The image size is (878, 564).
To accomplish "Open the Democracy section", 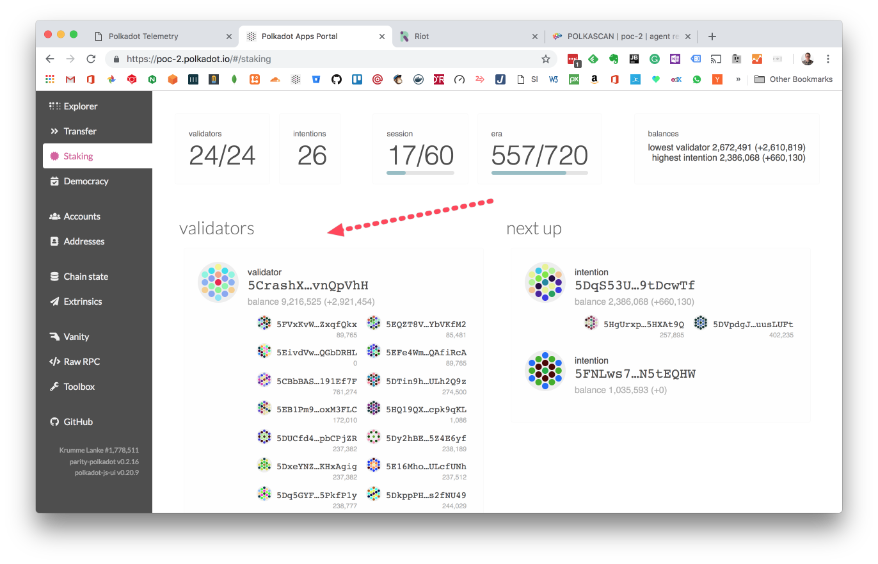I will [84, 181].
